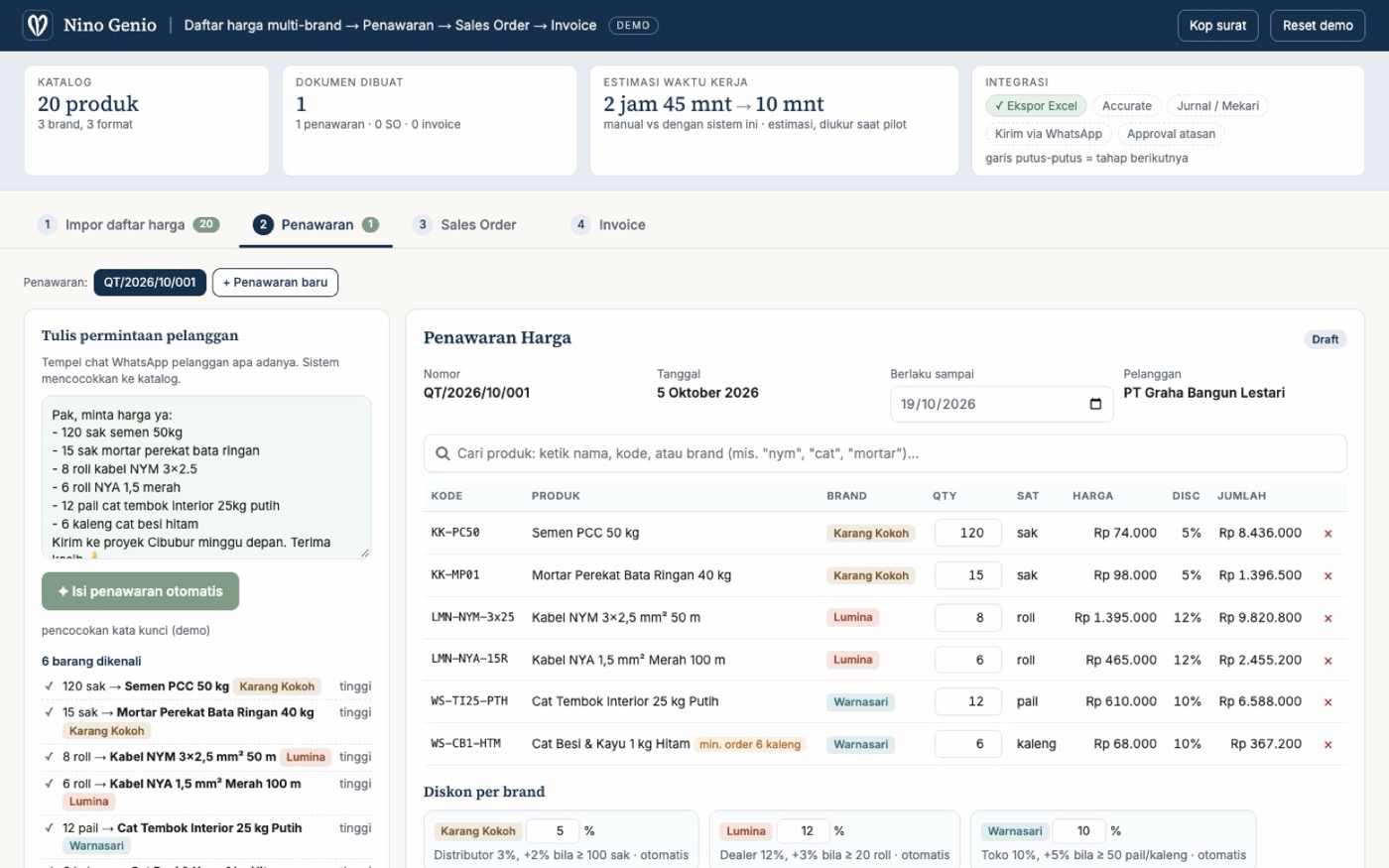The image size is (1389, 868).
Task: Delete the Kabel NYA 1,5 Merah row
Action: tap(1327, 661)
